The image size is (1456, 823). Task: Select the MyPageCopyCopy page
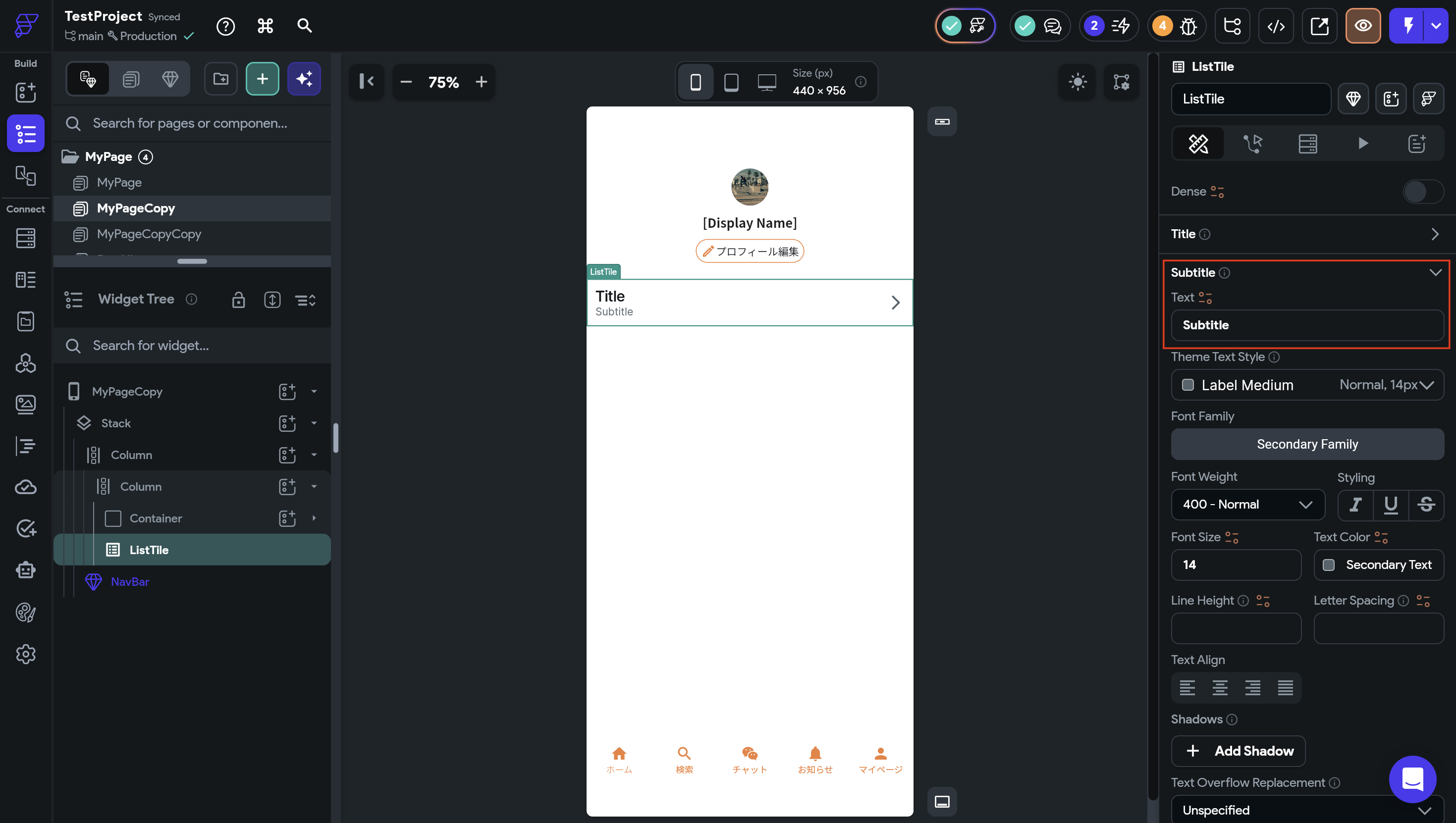[149, 234]
